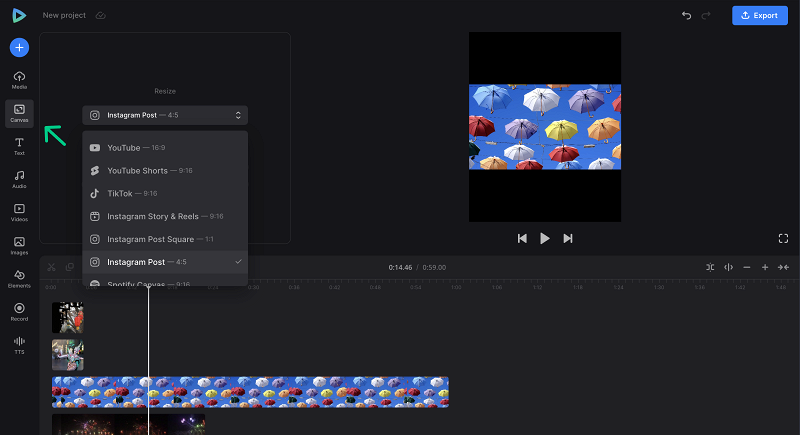Open the Text sidebar tool
Screen dimensions: 800x435
pos(19,146)
